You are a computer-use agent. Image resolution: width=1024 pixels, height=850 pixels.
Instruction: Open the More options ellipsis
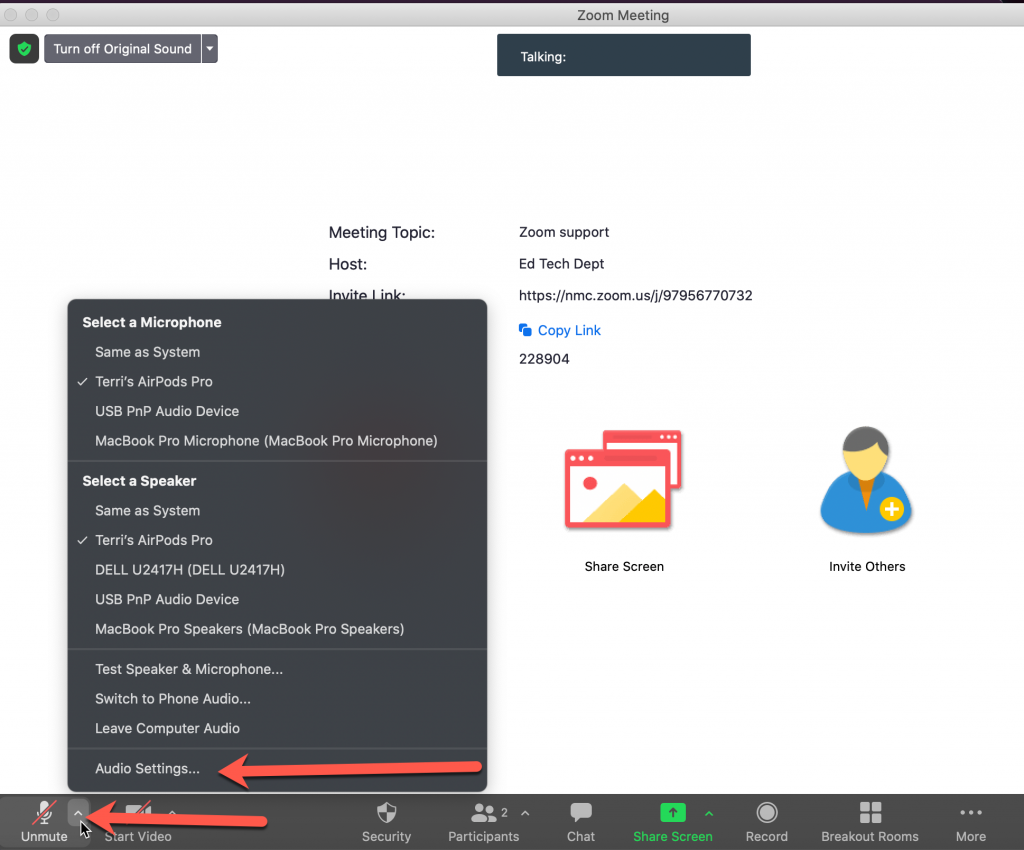(x=971, y=813)
